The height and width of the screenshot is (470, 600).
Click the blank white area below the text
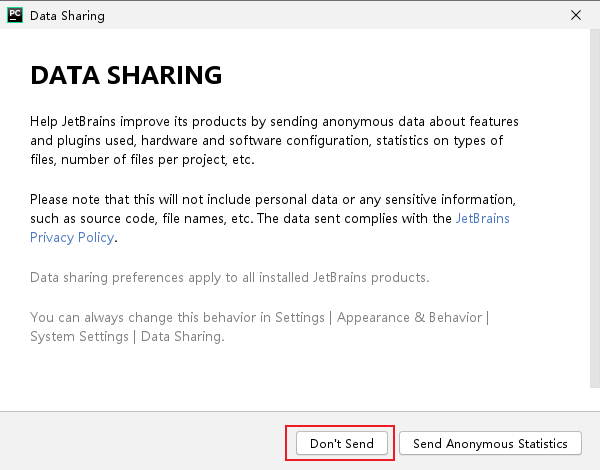(300, 380)
